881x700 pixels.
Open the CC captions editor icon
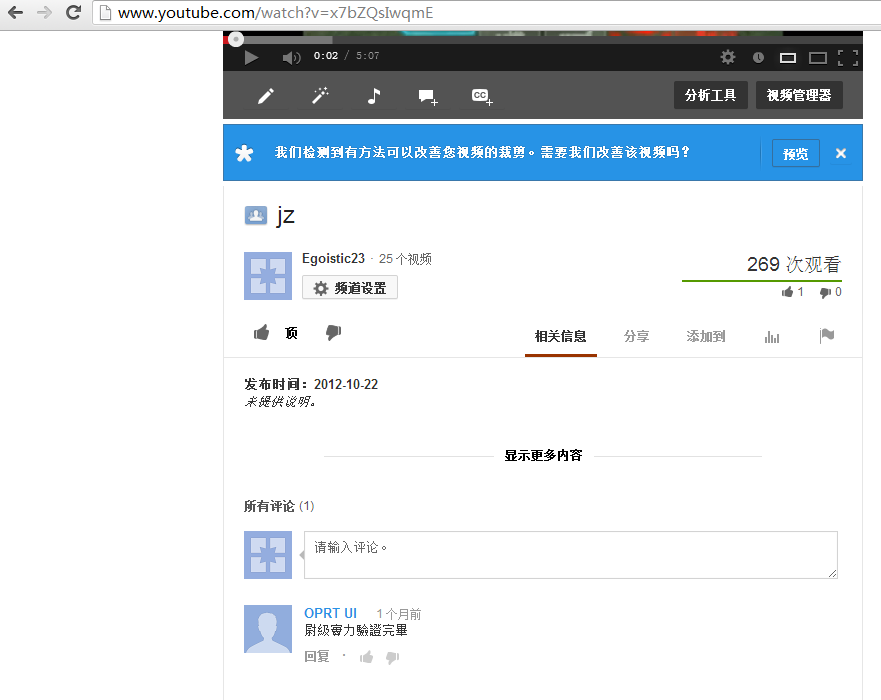click(x=482, y=97)
